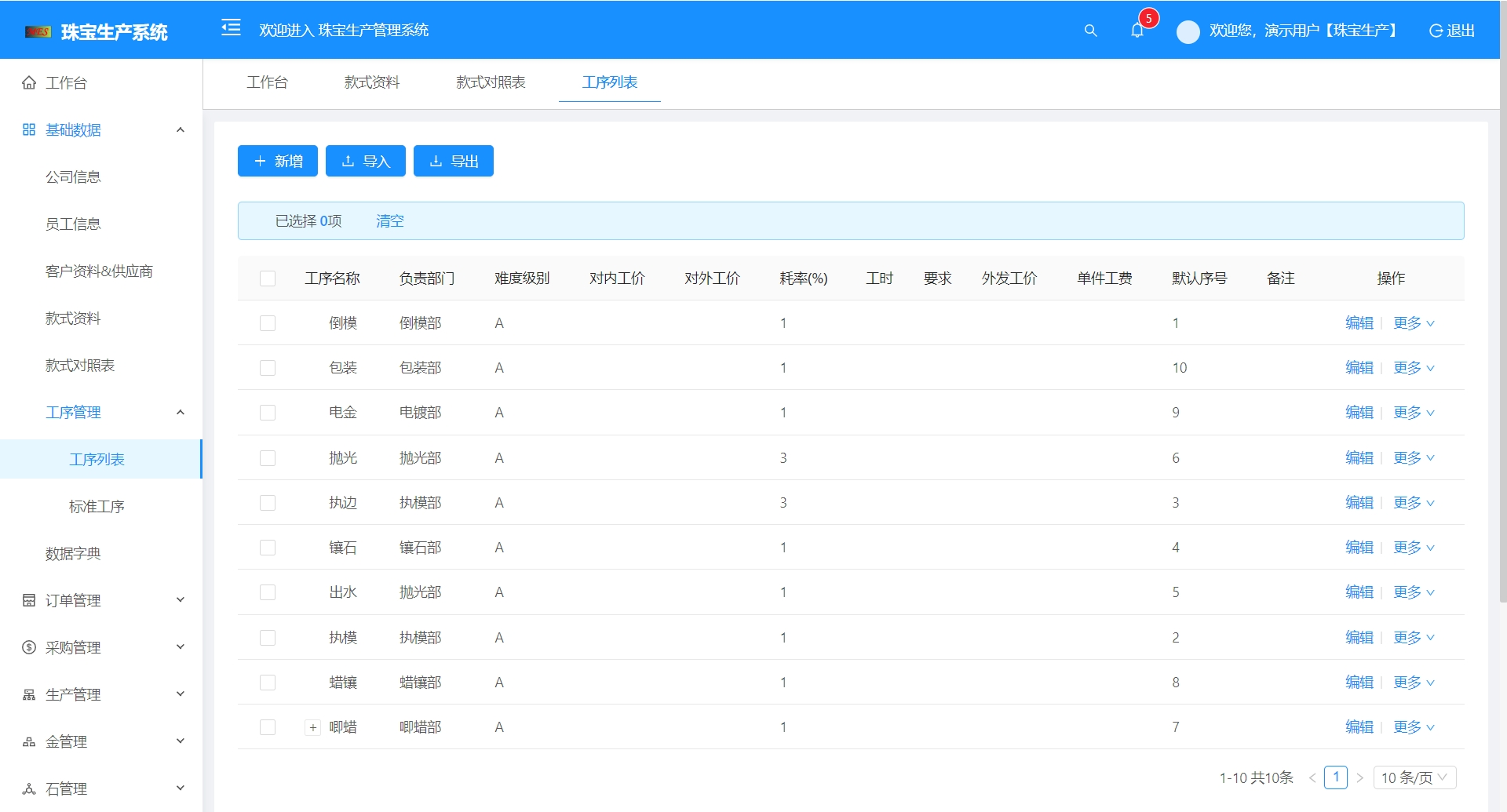Switch to the 款式资料 tab
This screenshot has width=1507, height=812.
pyautogui.click(x=372, y=82)
